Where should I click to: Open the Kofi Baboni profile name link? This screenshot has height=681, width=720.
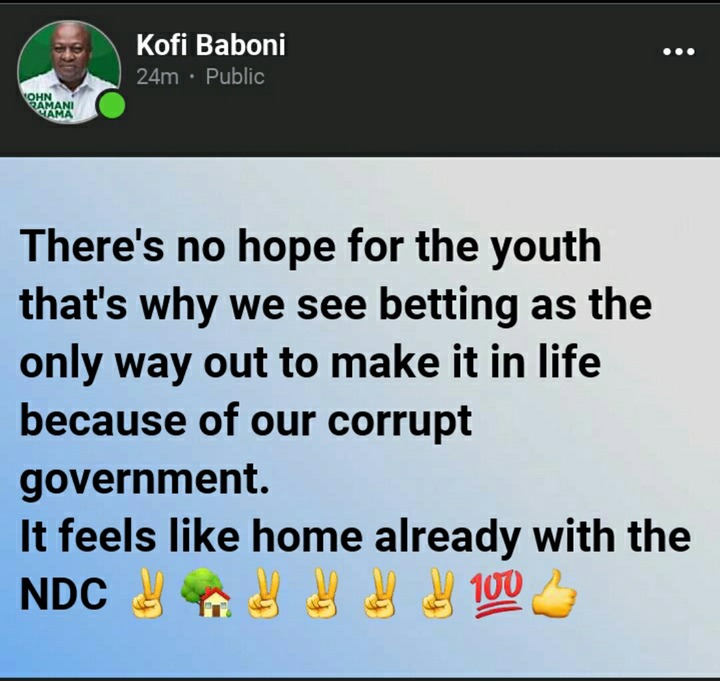coord(210,45)
